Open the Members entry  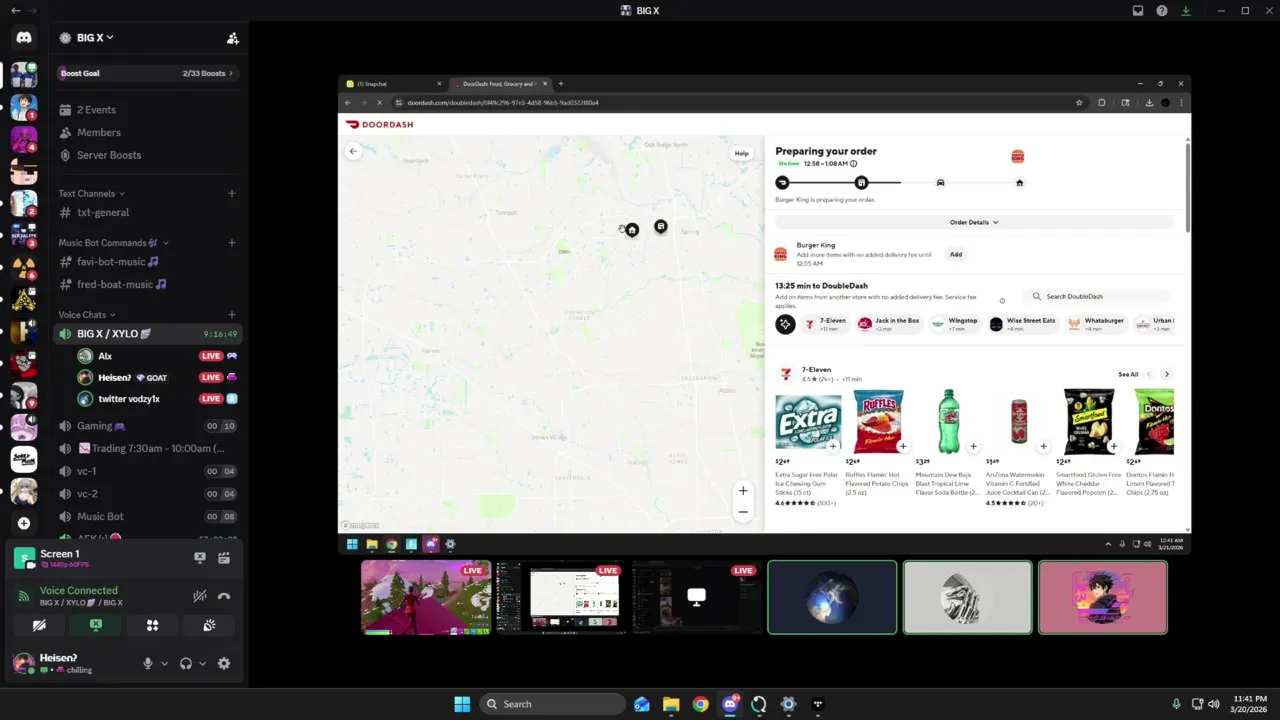pos(146,132)
